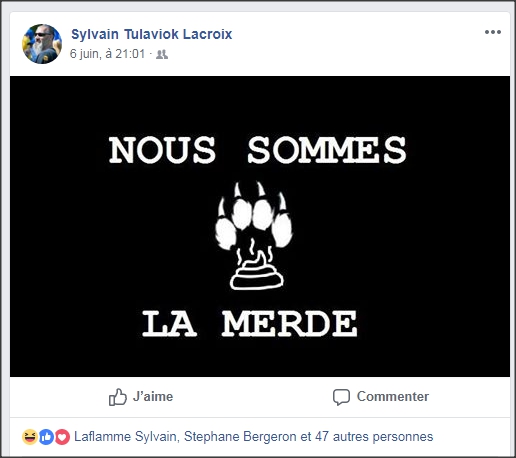Viewport: 516px width, 458px height.
Task: Click the J'aime button label
Action: (153, 397)
